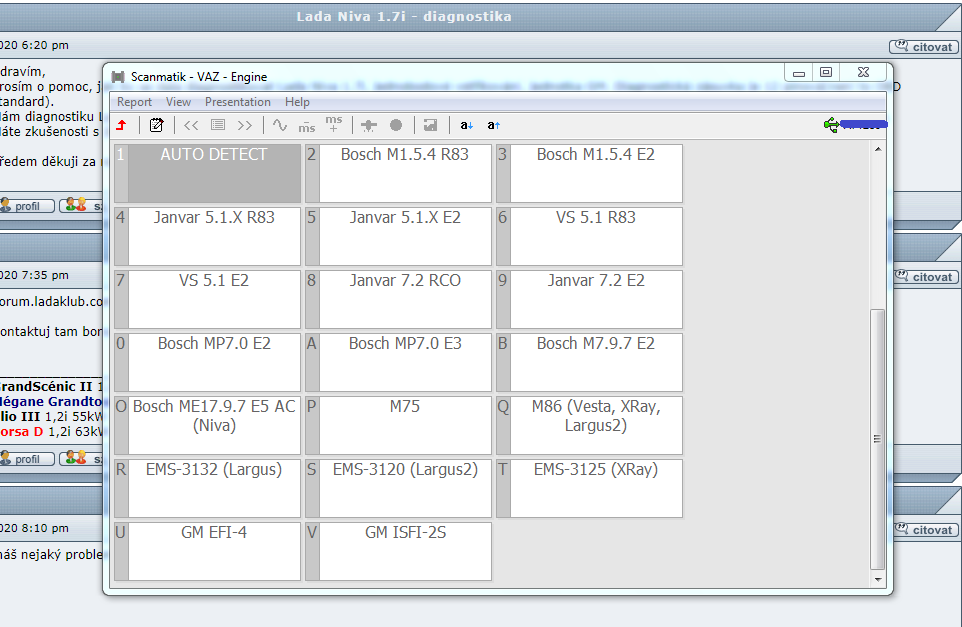Viewport: 962px width, 627px height.
Task: Click the green USB connection icon
Action: click(x=831, y=124)
